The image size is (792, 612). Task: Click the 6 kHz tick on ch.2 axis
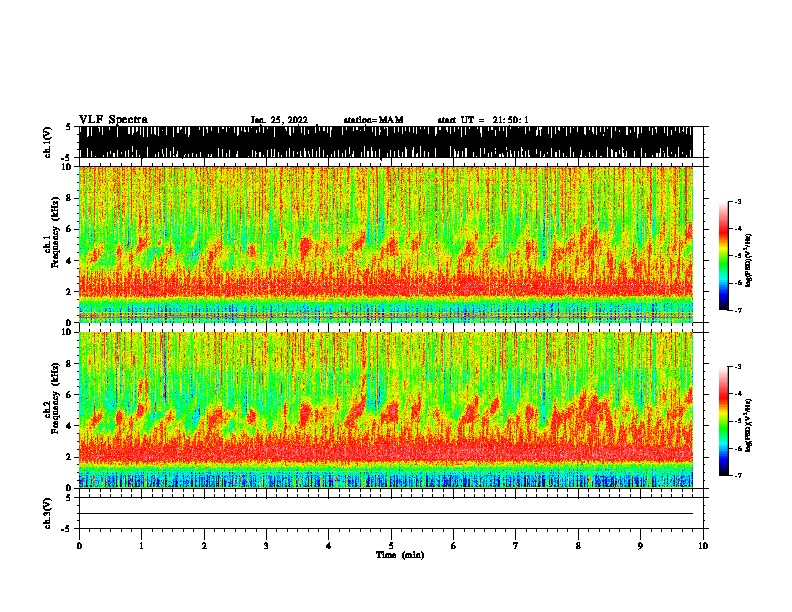pyautogui.click(x=69, y=395)
